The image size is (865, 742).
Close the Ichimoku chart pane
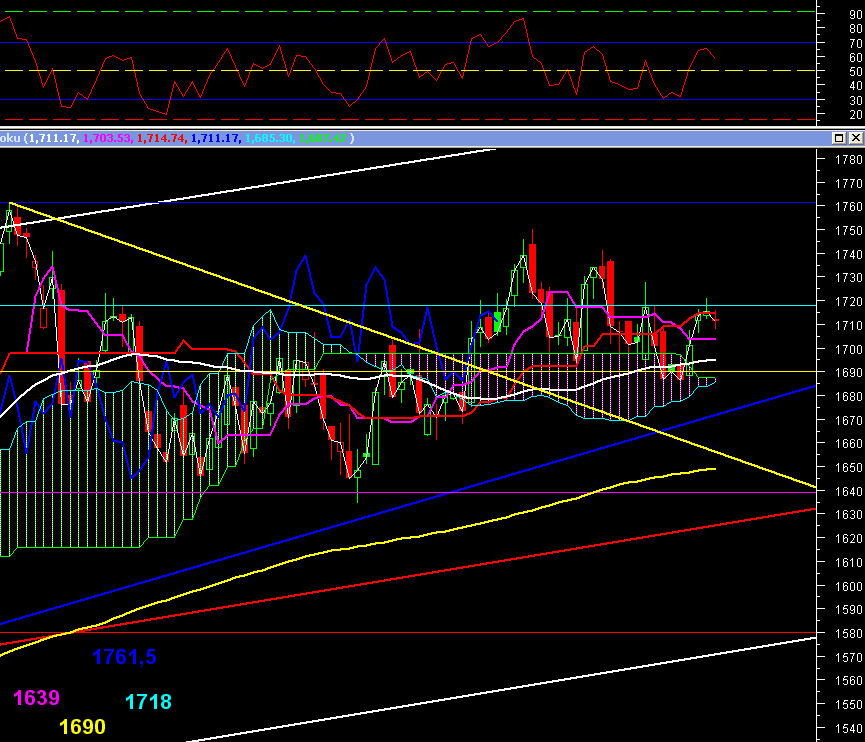856,138
